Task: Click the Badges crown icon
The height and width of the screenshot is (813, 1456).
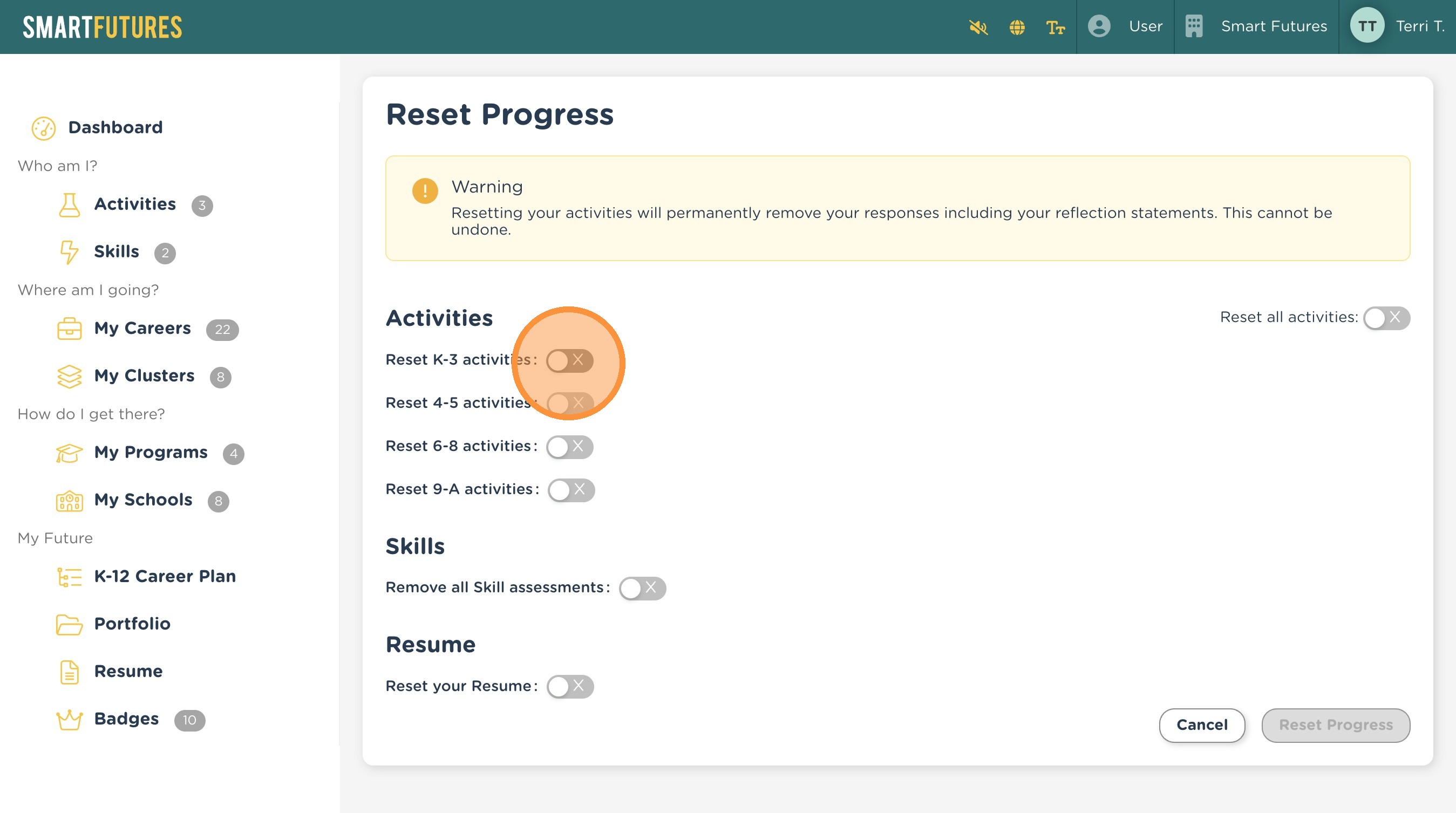Action: click(x=70, y=720)
